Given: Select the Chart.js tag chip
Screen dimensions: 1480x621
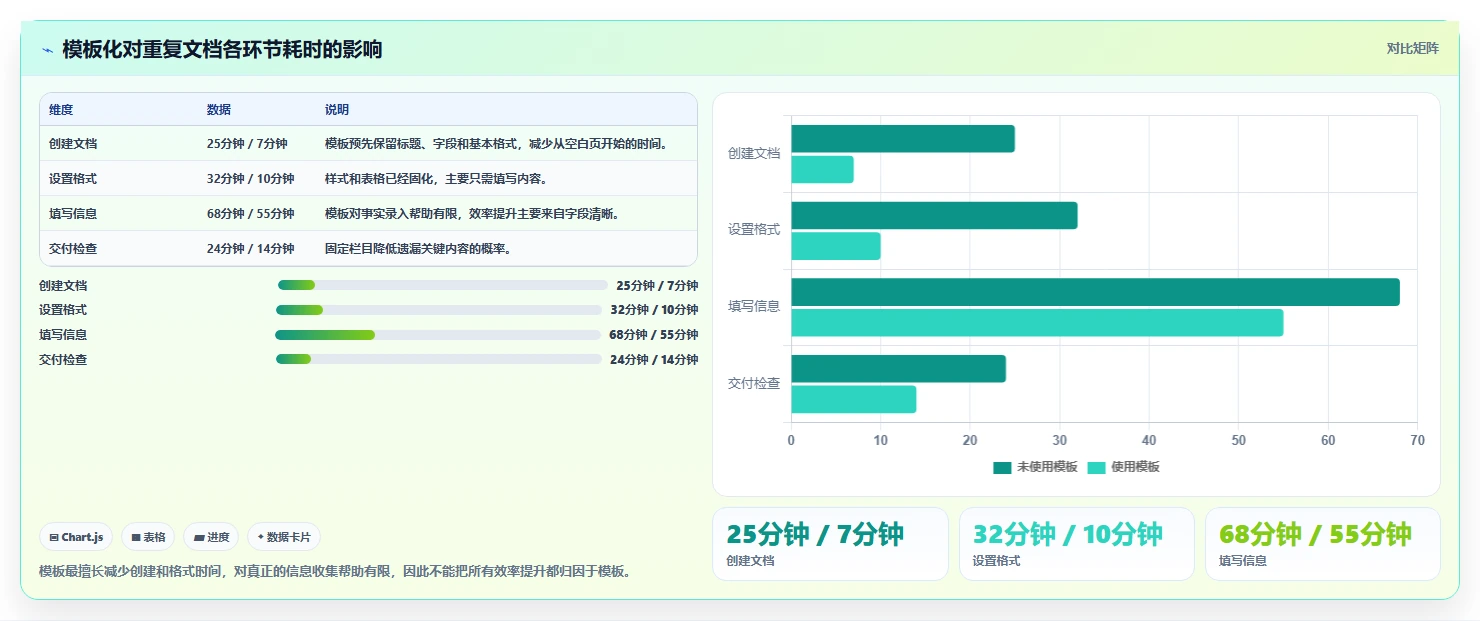Looking at the screenshot, I should [77, 537].
